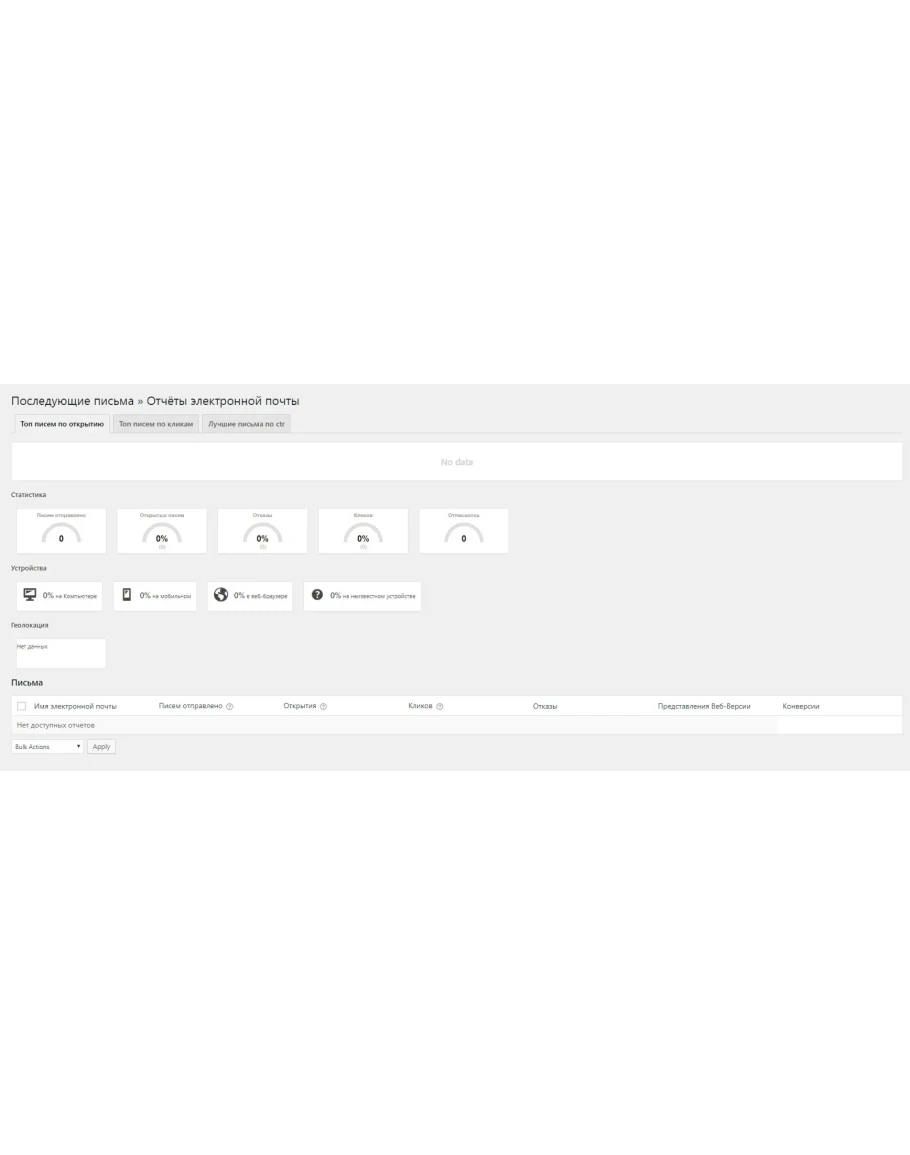The image size is (910, 1155).
Task: Switch to Топ писем по кликам tab
Action: (x=156, y=424)
